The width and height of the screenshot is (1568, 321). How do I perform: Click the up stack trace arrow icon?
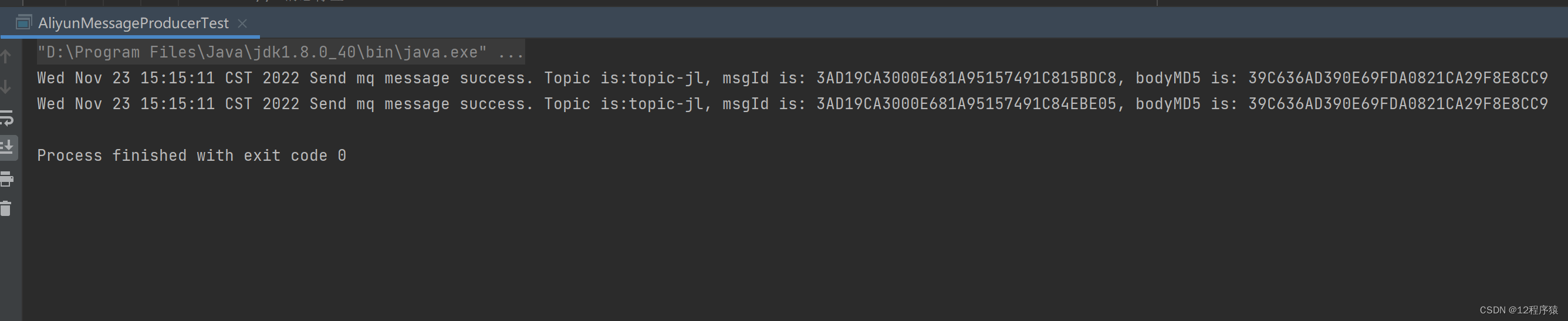[x=6, y=57]
